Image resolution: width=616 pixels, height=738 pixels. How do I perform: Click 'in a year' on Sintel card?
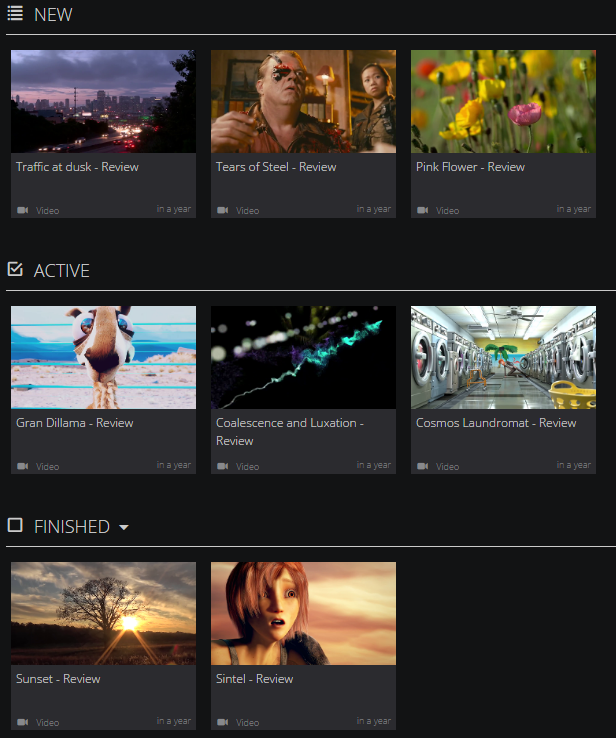(x=374, y=721)
